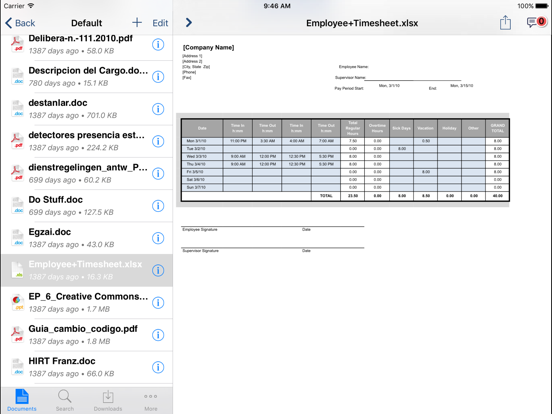Click PDF icon of Delibera file
552x414 pixels.
(x=17, y=44)
